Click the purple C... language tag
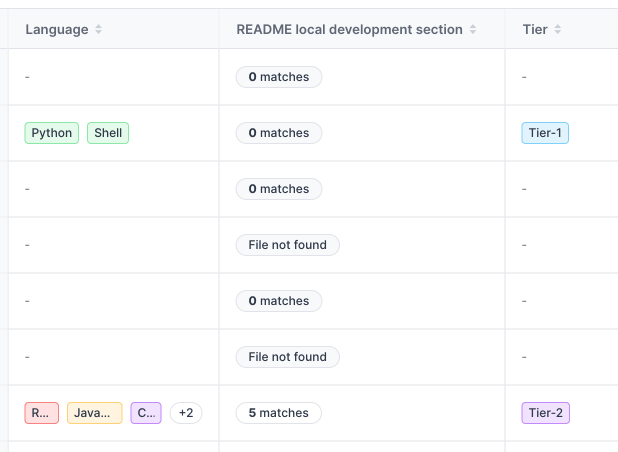Screen dimensions: 618x452 146,413
